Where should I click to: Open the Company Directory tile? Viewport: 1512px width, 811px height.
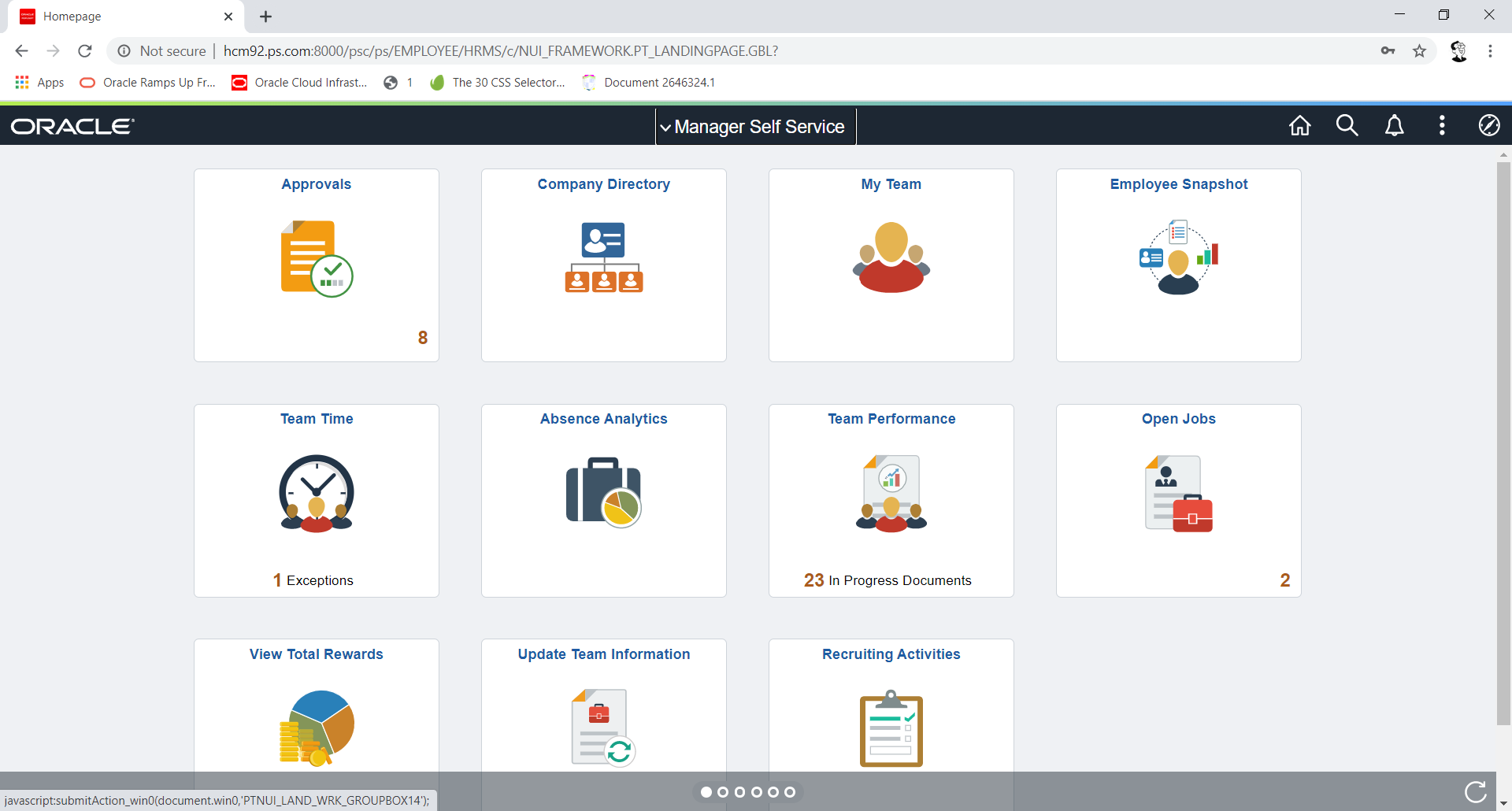coord(603,265)
